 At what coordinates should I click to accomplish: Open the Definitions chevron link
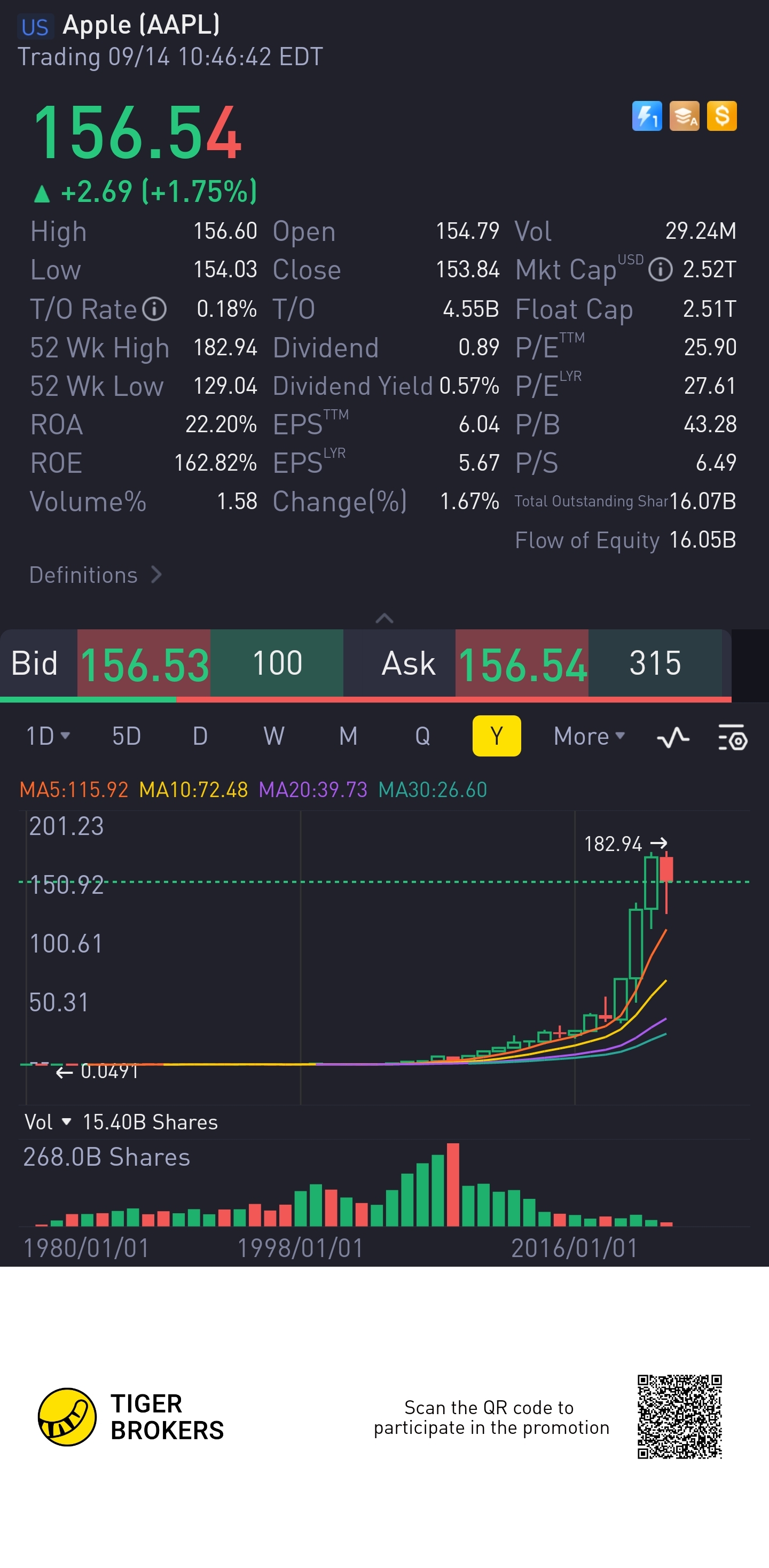click(96, 575)
